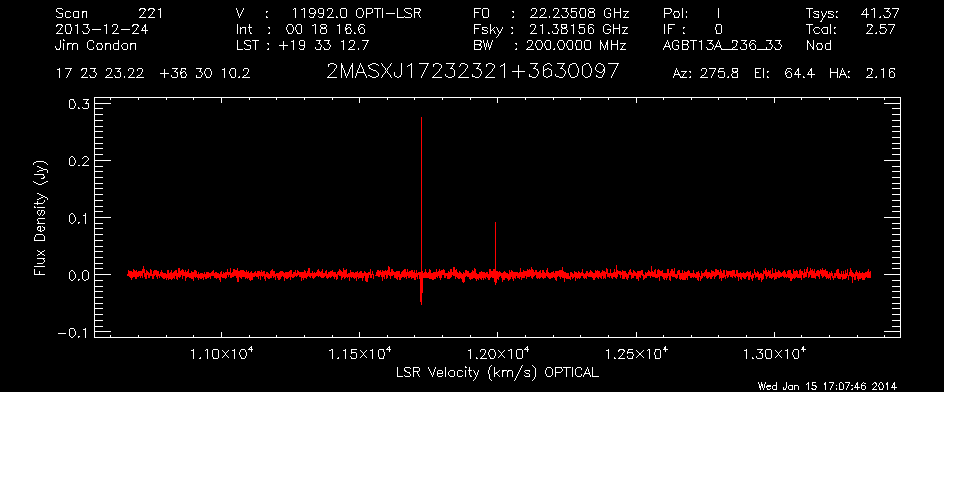Select project ID AGBT13A_236_33
Viewport: 962px width, 490px height.
point(722,45)
